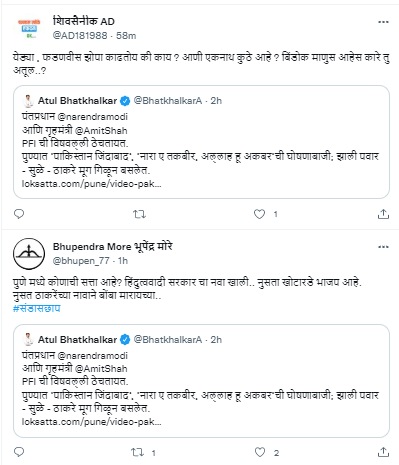
Task: Reply to the शिवसैनिक AD tweet
Action: (x=19, y=214)
